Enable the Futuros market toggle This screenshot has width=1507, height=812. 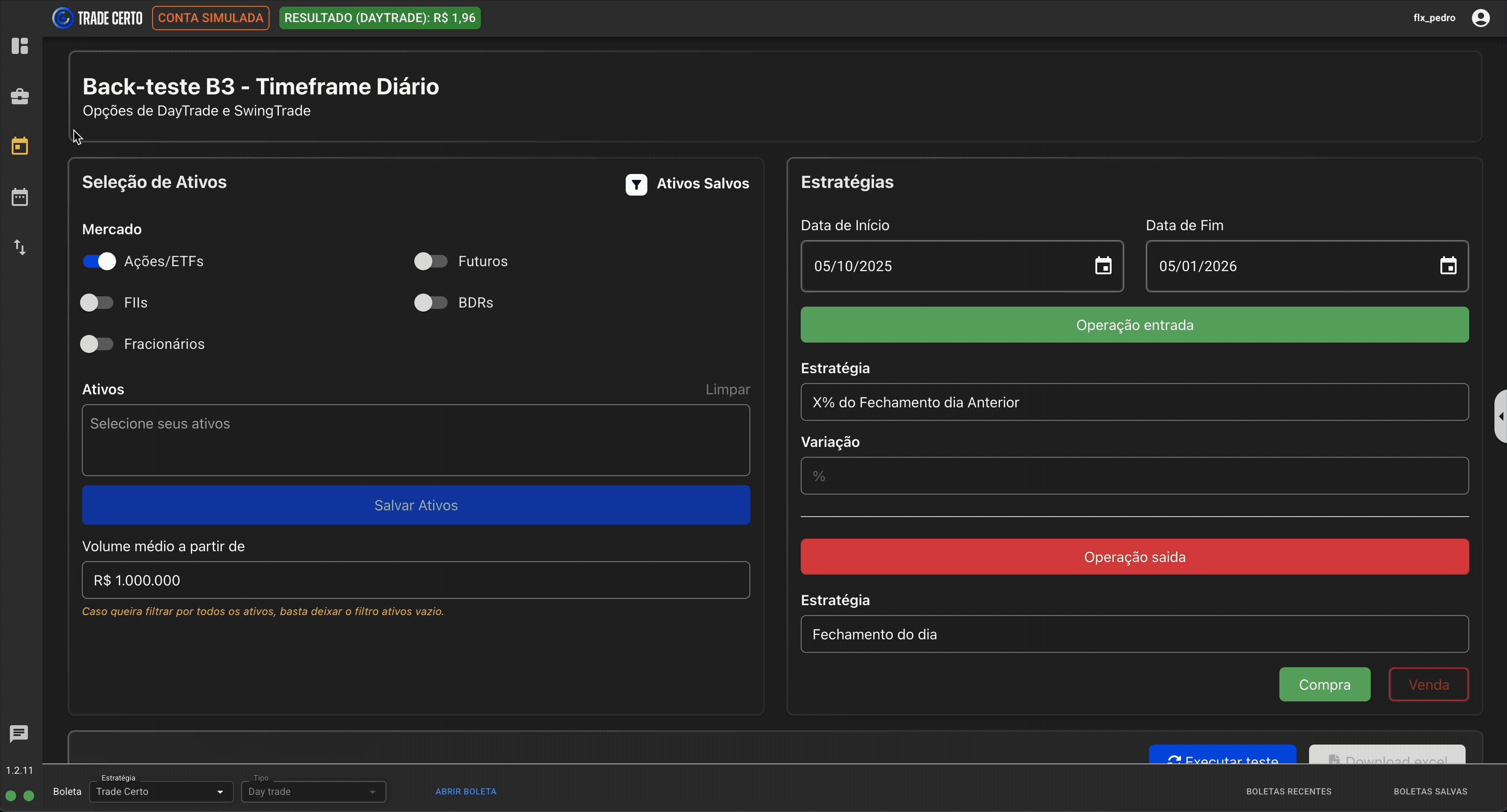(431, 261)
